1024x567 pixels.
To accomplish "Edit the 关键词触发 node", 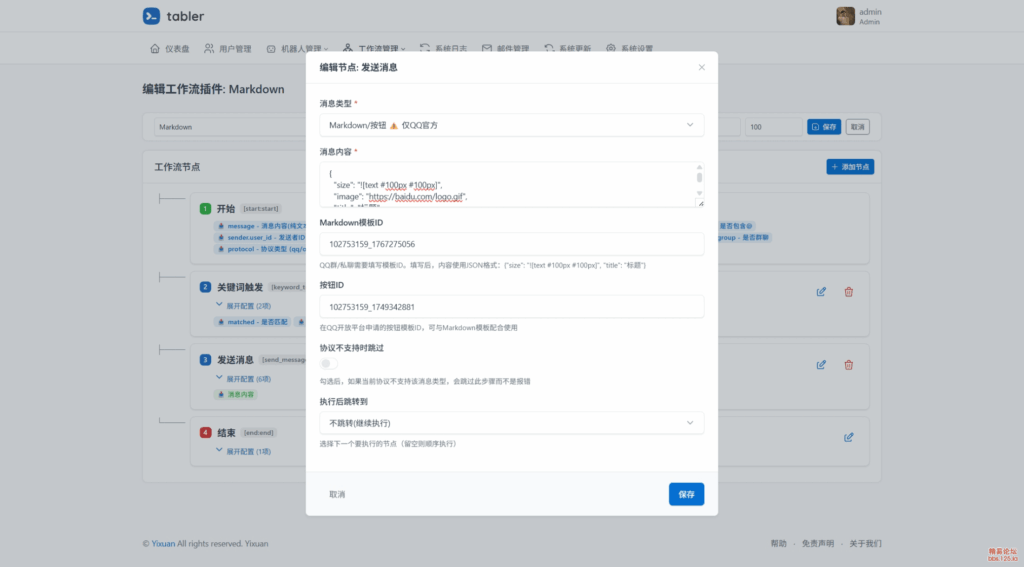I will [x=821, y=292].
